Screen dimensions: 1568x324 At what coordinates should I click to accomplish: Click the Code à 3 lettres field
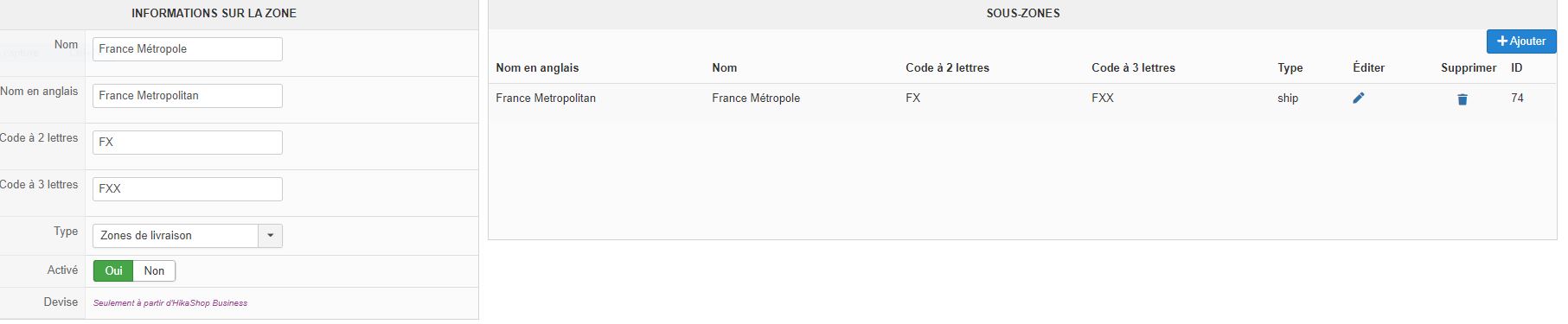click(188, 189)
